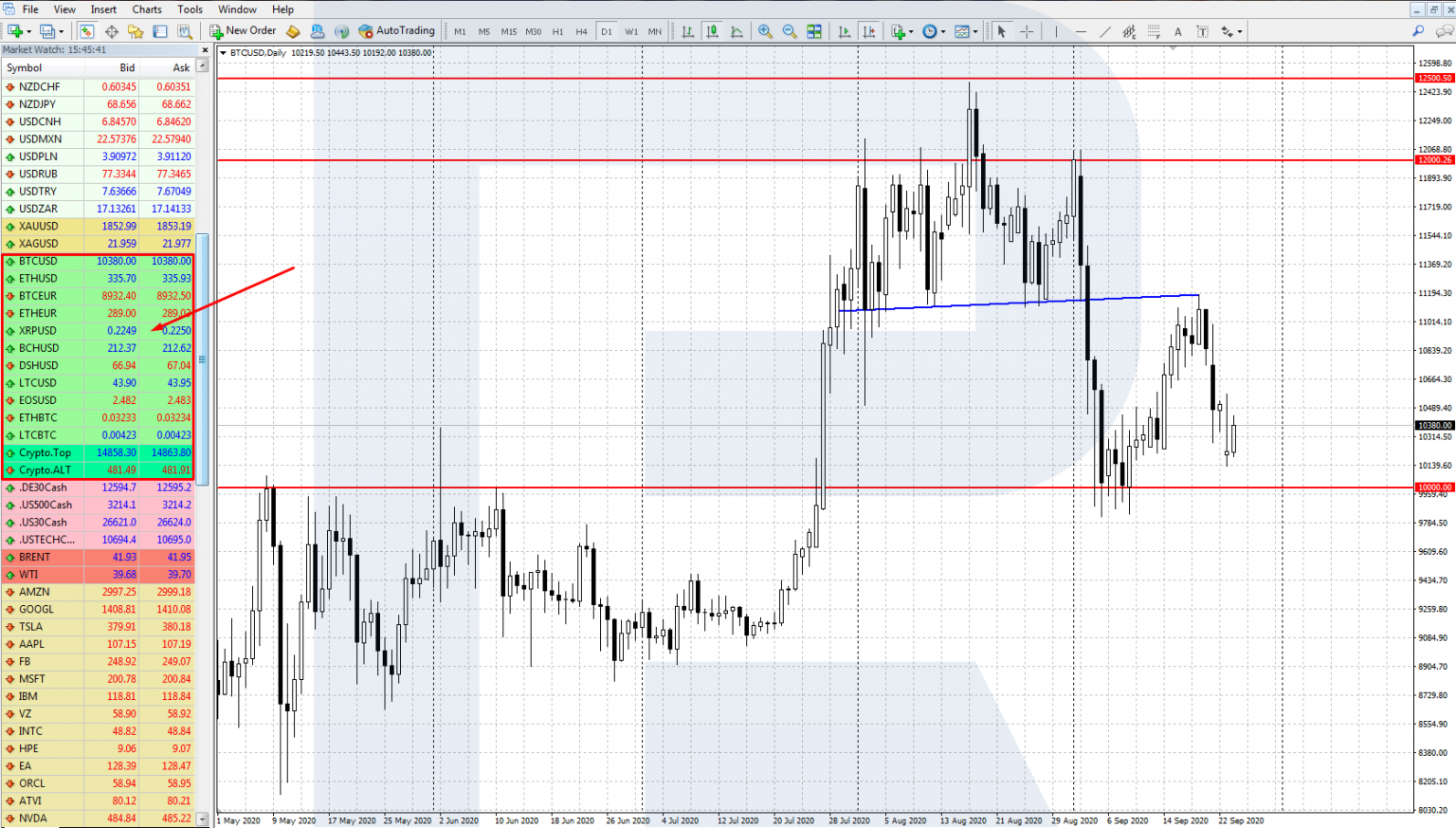Select the Text tool letter A
1456x828 pixels.
click(x=1178, y=31)
